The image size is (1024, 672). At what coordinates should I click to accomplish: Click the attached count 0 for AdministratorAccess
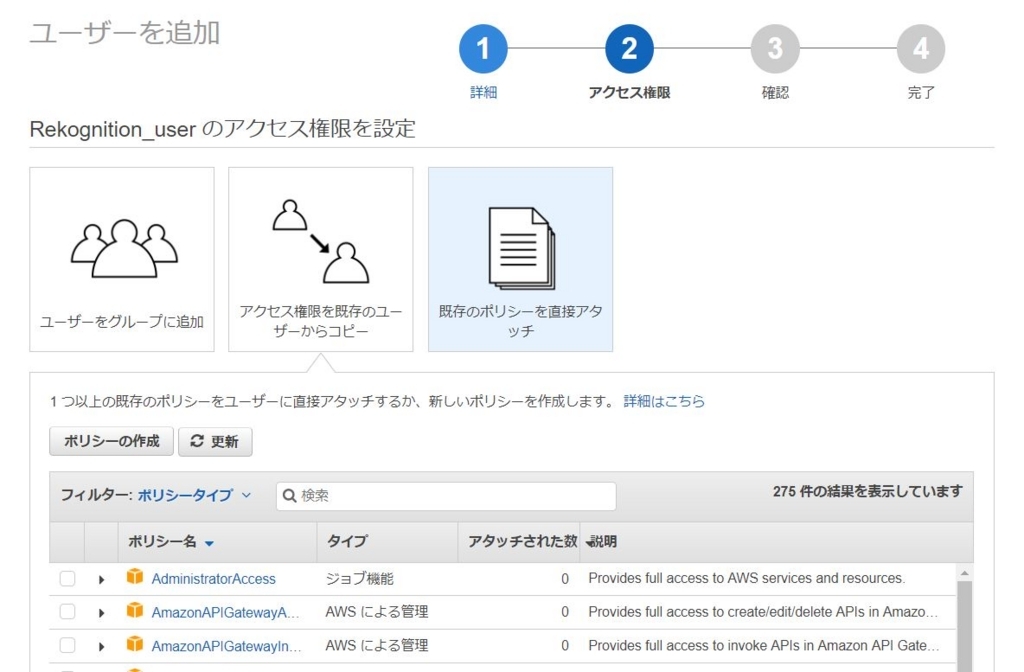coord(565,579)
